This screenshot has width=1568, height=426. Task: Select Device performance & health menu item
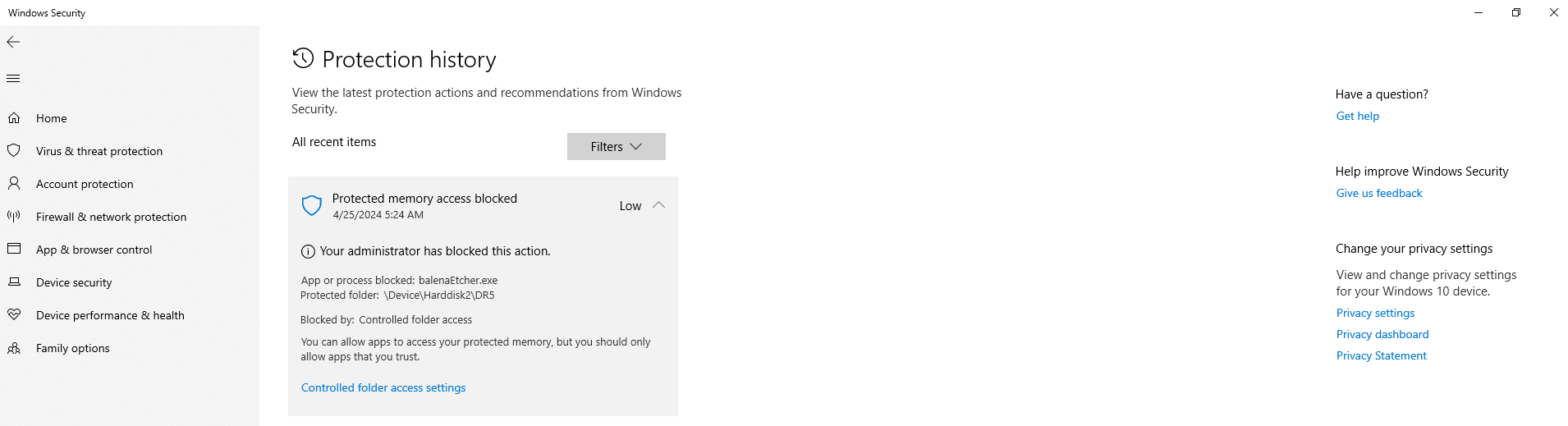point(110,315)
